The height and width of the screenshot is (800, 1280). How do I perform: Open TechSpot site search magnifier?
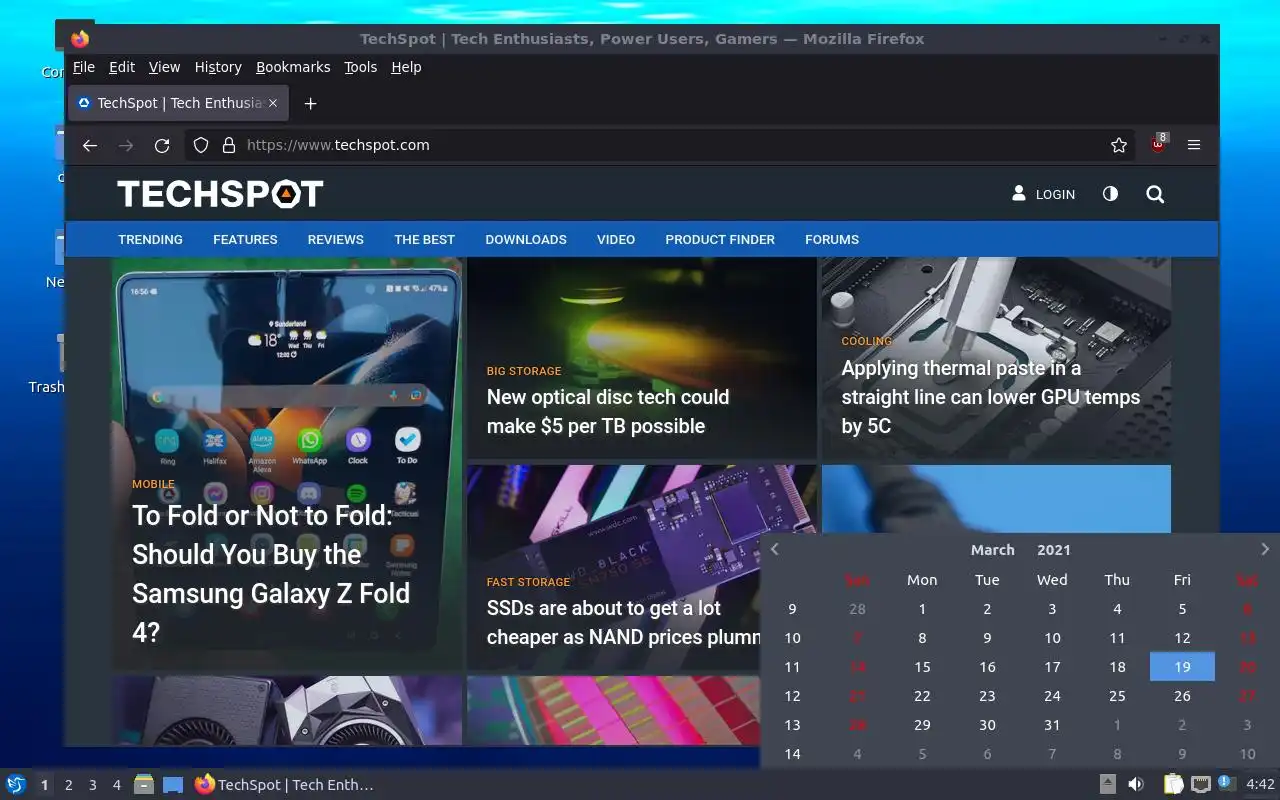(x=1155, y=194)
